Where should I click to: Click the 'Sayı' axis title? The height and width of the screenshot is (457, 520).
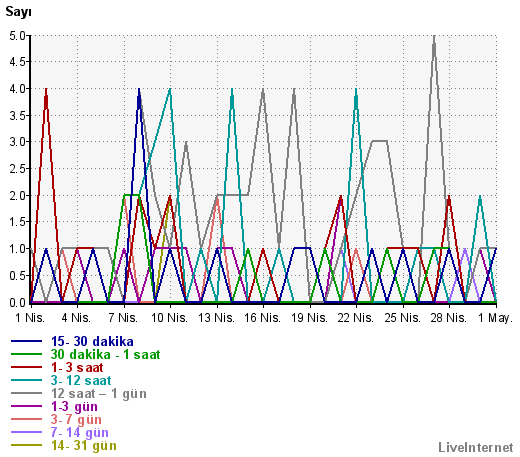pos(18,12)
